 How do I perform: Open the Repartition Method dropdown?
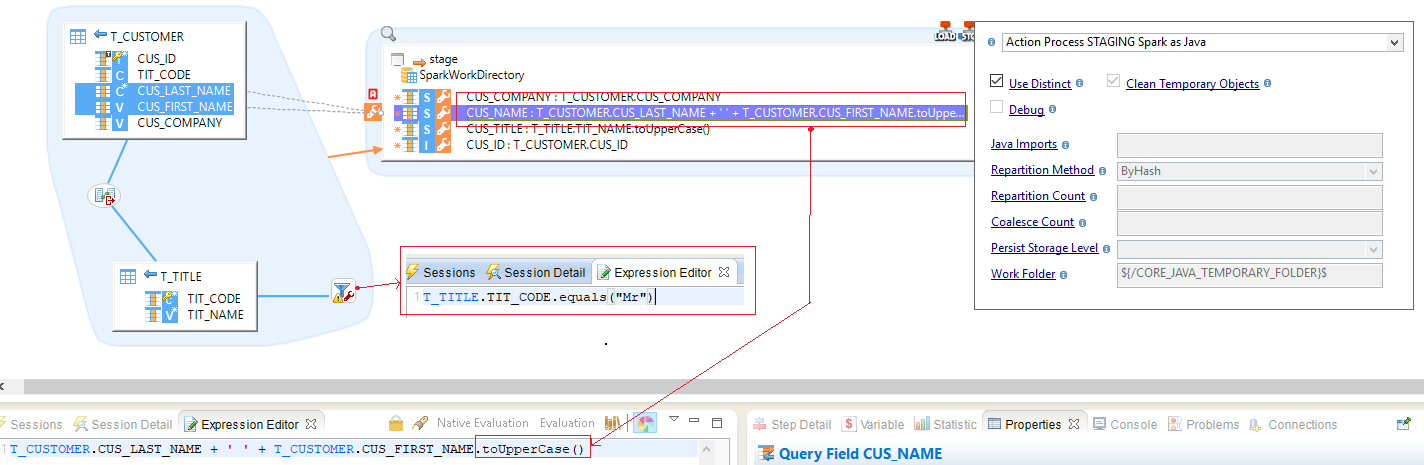click(1248, 171)
